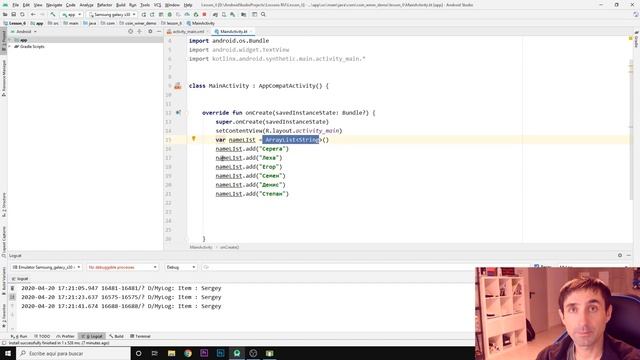The height and width of the screenshot is (360, 640).
Task: Click the override gutter icon at onCreate line
Action: tap(178, 113)
